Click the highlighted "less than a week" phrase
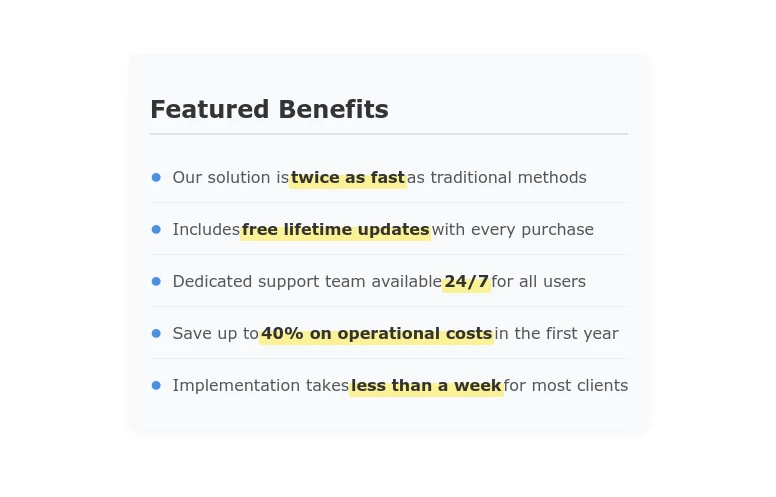 click(x=426, y=386)
